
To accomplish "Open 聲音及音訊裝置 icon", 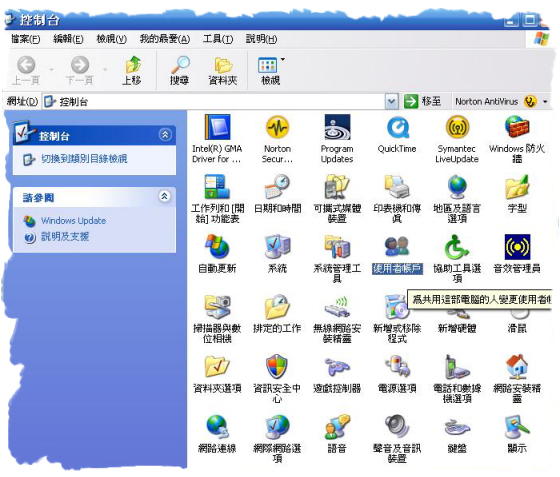I will 397,426.
